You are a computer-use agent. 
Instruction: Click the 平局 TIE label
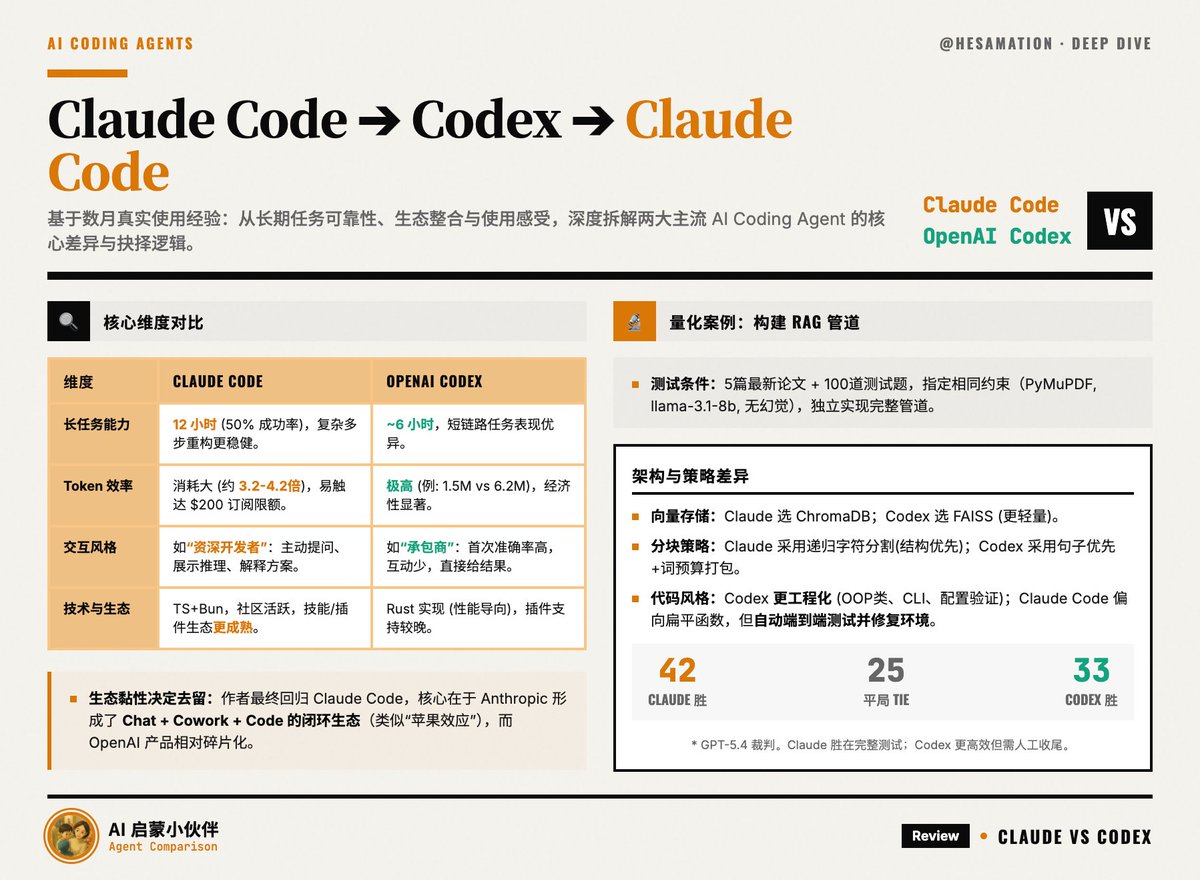pyautogui.click(x=886, y=700)
